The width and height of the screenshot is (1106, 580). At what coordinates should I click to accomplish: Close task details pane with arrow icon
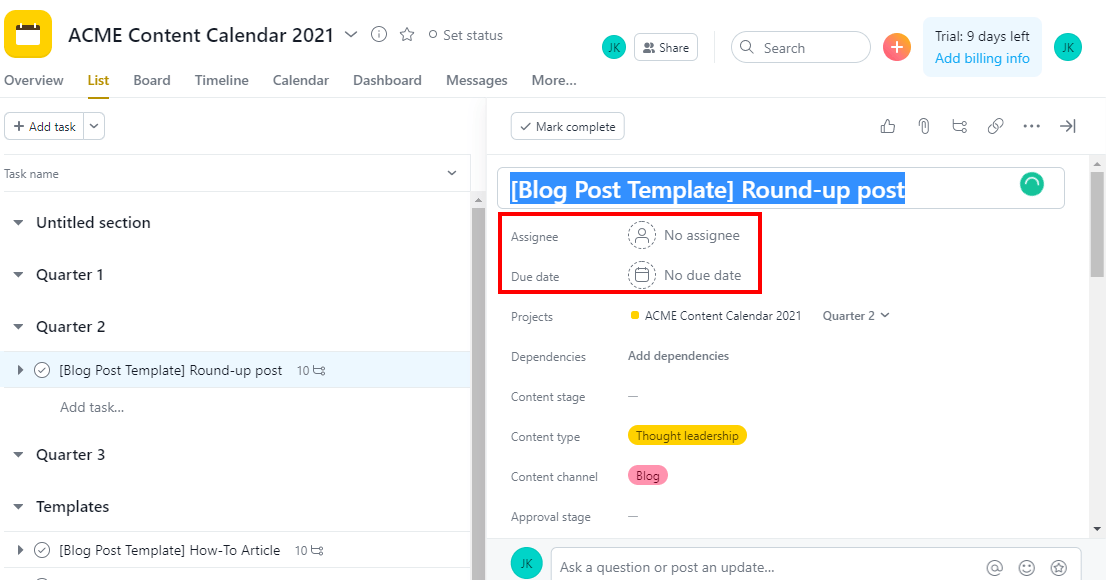(1067, 126)
